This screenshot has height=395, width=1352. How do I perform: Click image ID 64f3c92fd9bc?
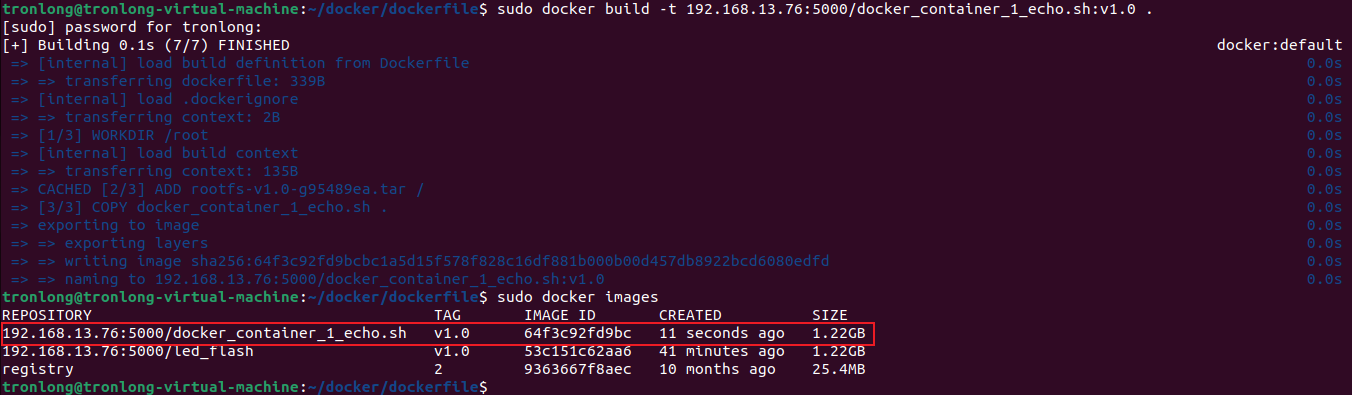577,333
